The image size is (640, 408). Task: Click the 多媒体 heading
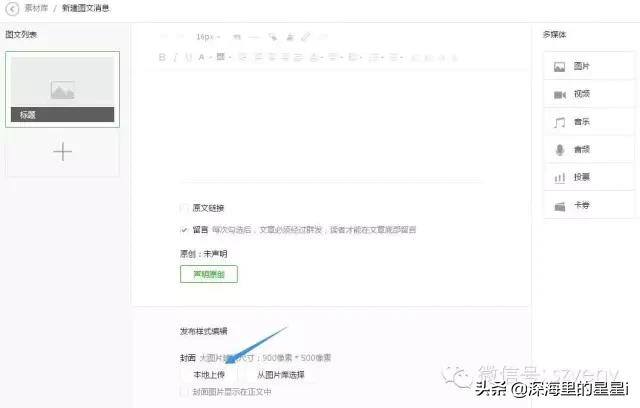click(554, 35)
